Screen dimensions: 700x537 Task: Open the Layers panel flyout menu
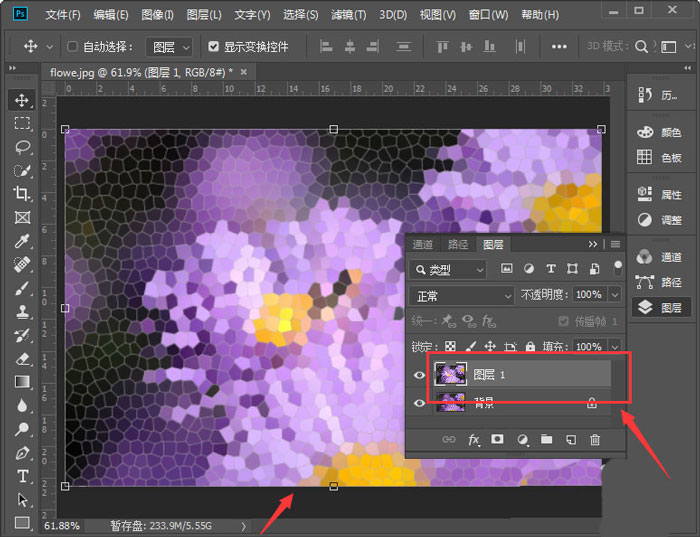coord(615,244)
